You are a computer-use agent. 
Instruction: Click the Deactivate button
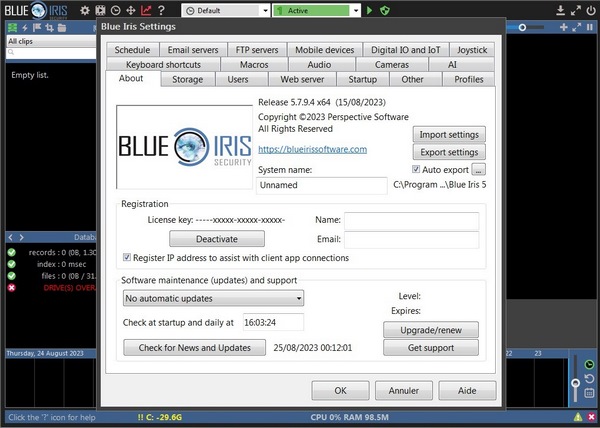217,239
